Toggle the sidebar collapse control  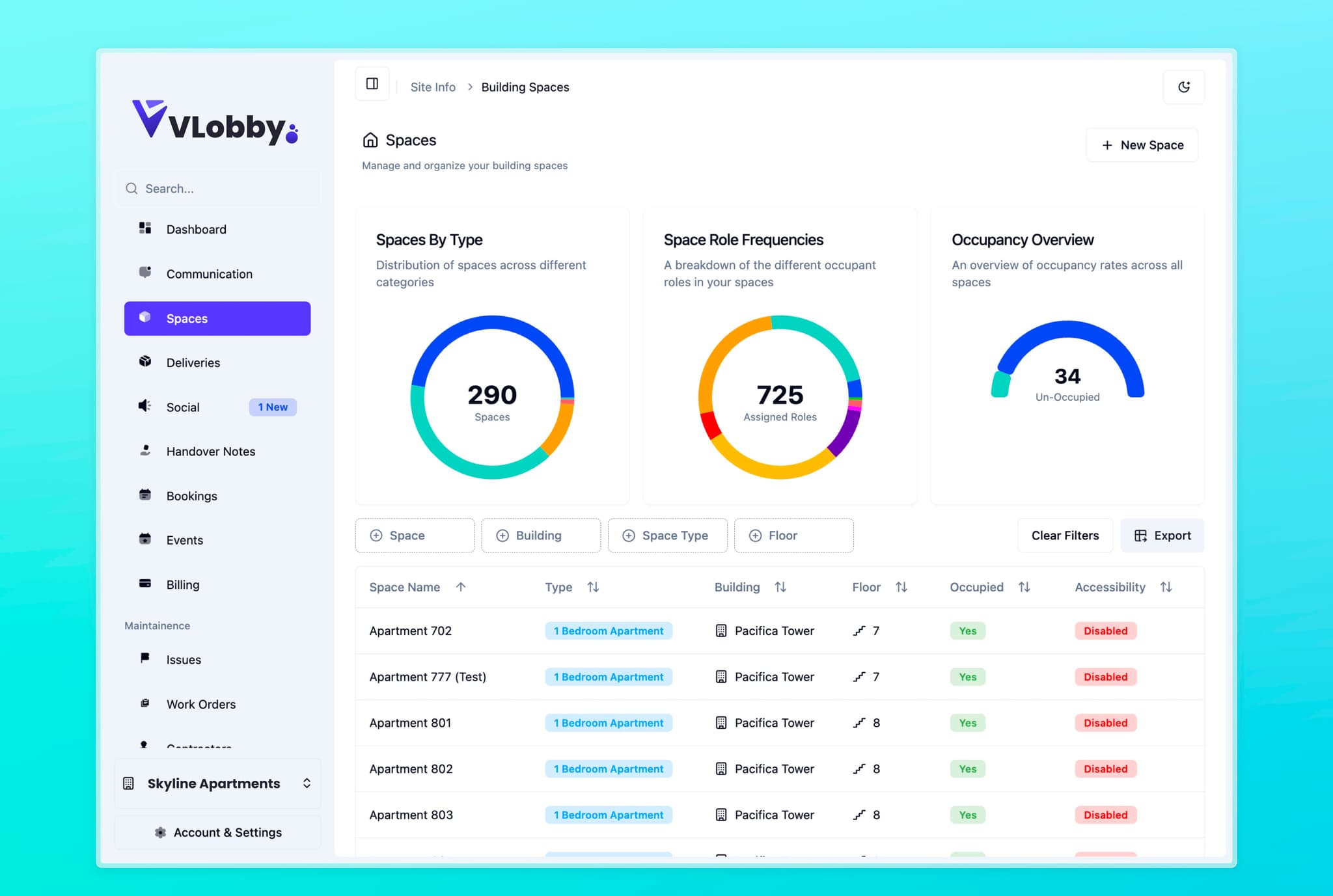(372, 83)
